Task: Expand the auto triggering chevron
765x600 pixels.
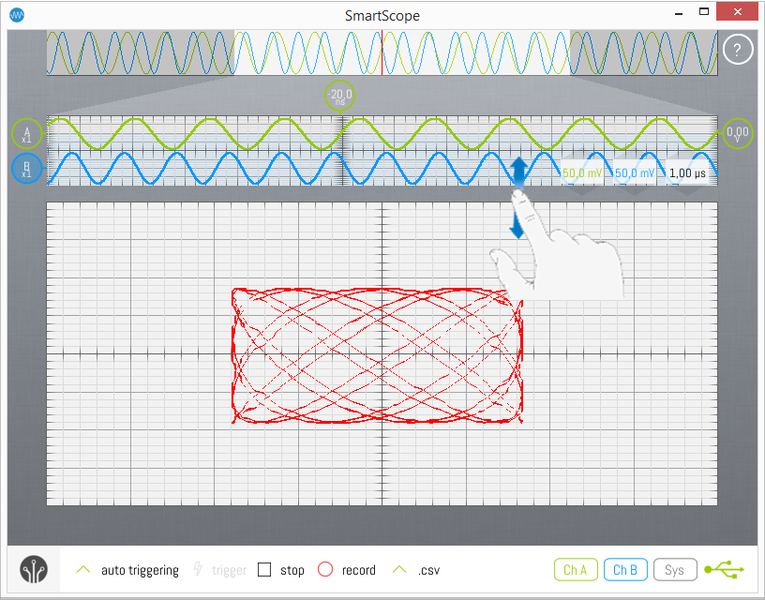Action: [x=84, y=570]
